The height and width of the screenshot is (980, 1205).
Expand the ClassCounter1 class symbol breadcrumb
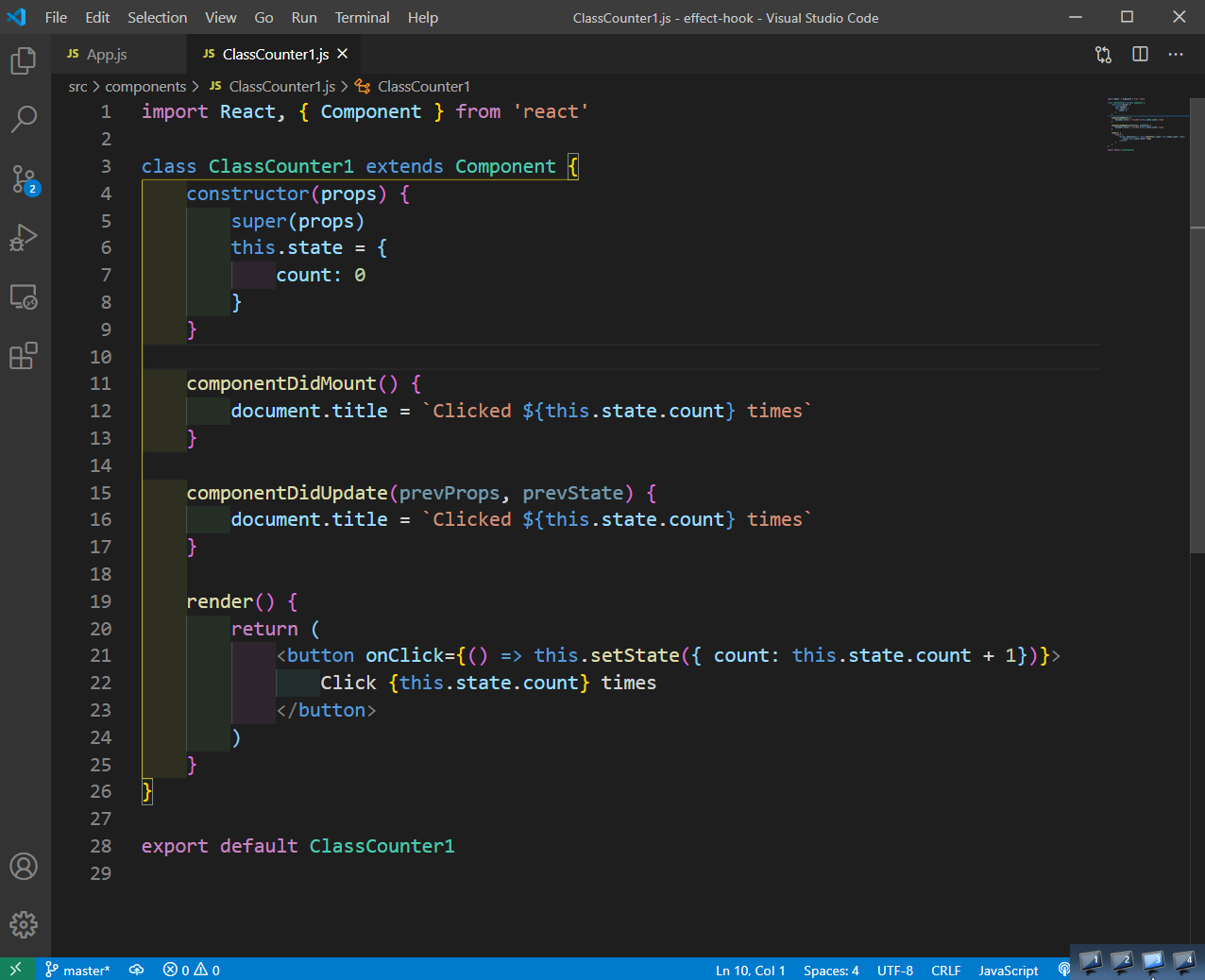[414, 86]
